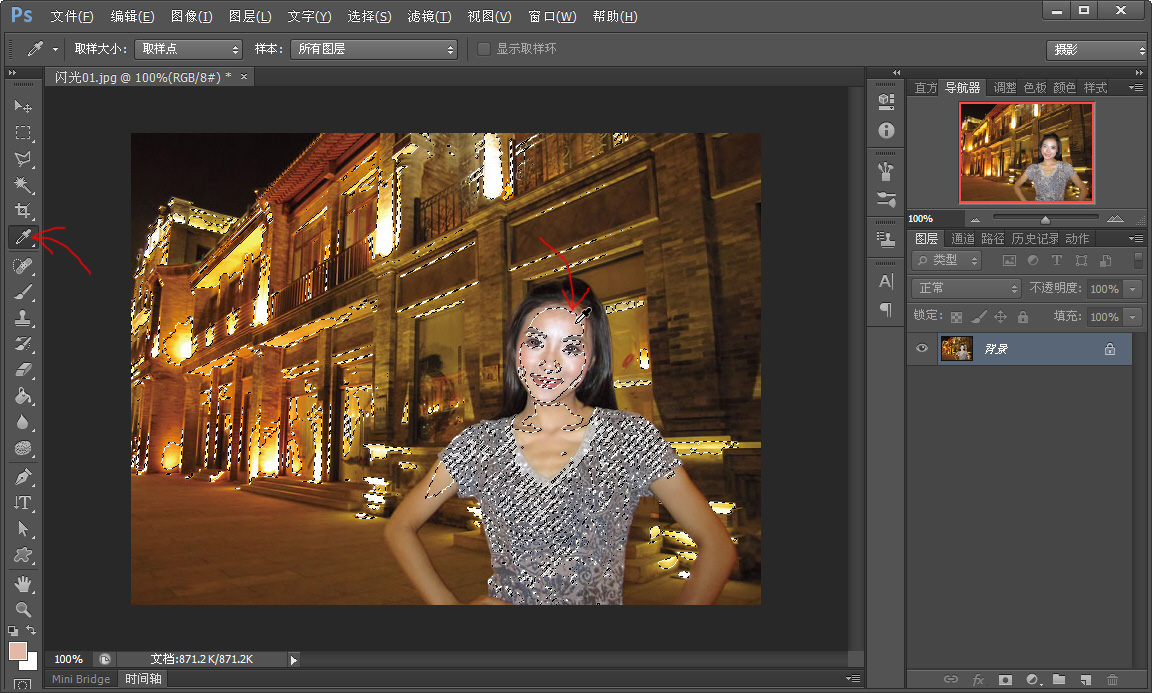Enable the 显示取样环 checkbox
1152x693 pixels.
[x=483, y=49]
